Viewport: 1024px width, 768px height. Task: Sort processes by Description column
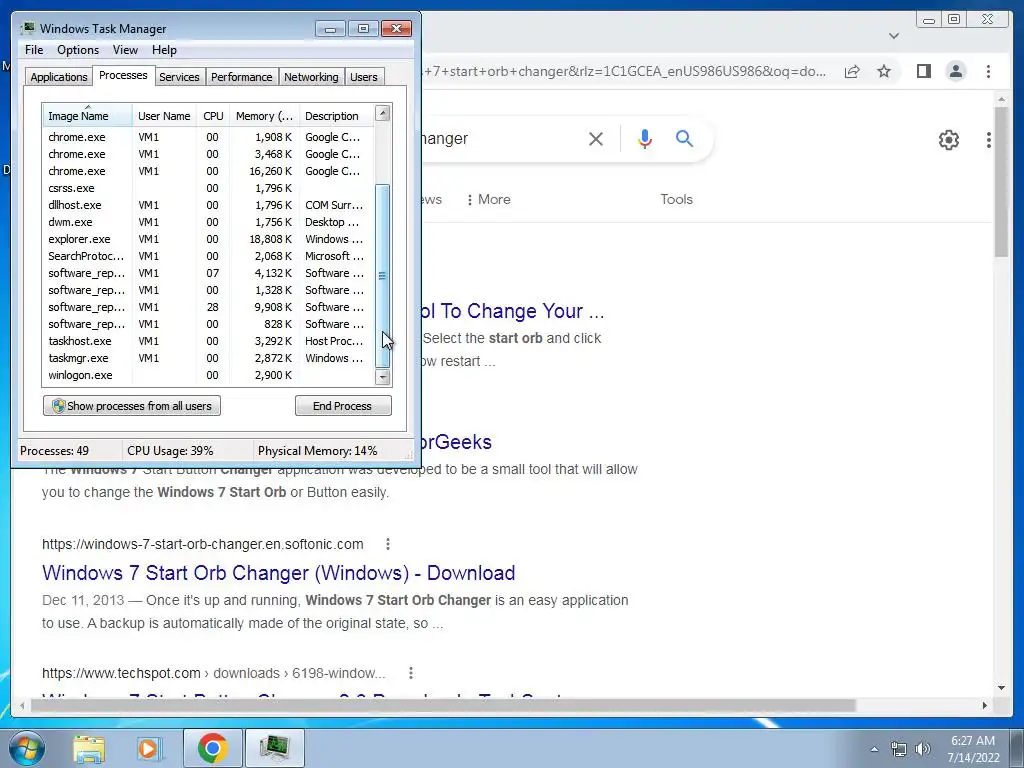click(x=336, y=116)
